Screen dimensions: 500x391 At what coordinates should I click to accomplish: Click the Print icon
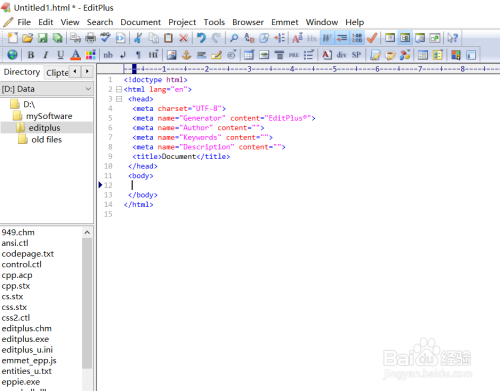click(x=90, y=38)
